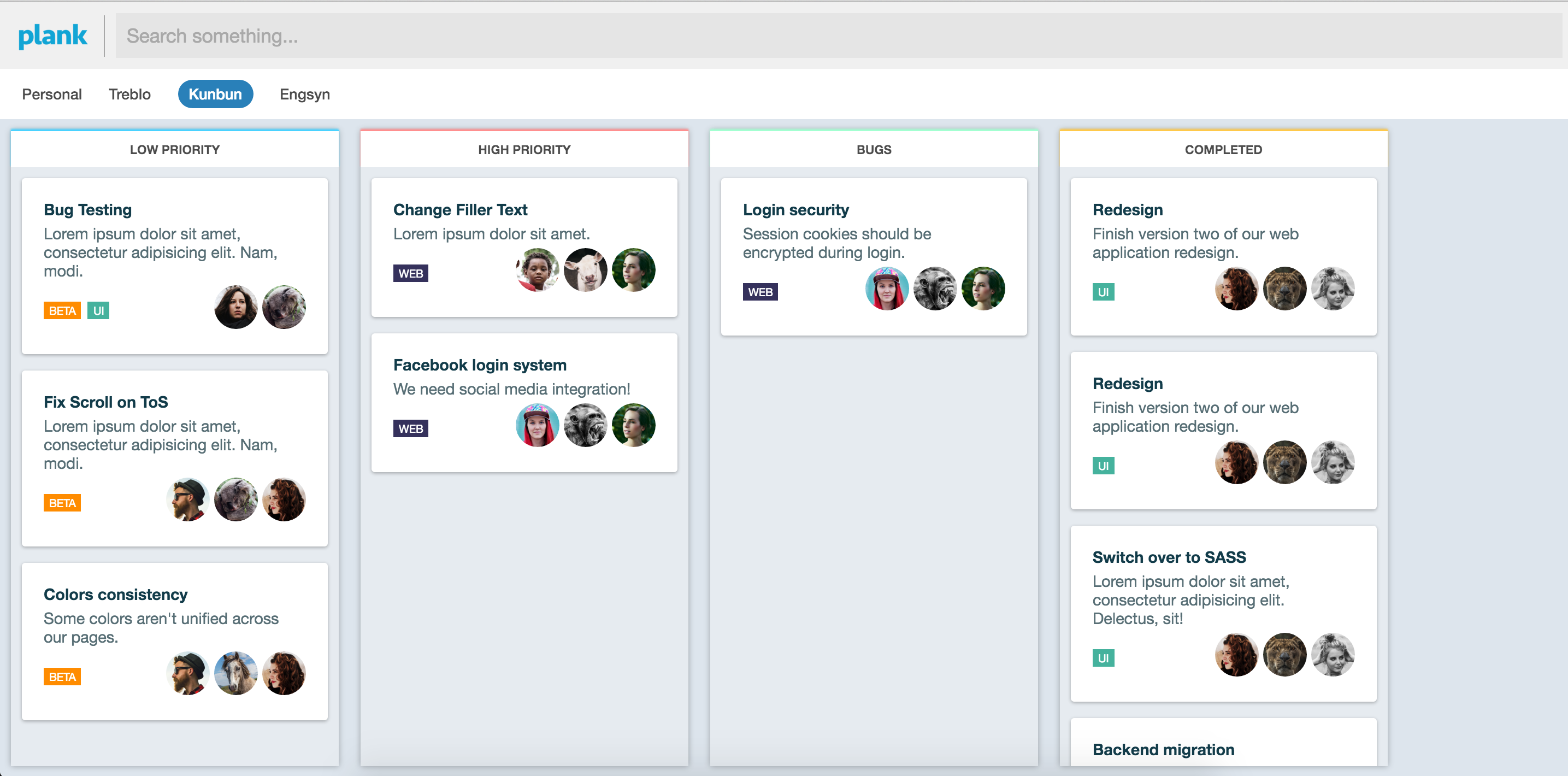Switch to the Personal board tab
The width and height of the screenshot is (1568, 776).
[x=52, y=95]
